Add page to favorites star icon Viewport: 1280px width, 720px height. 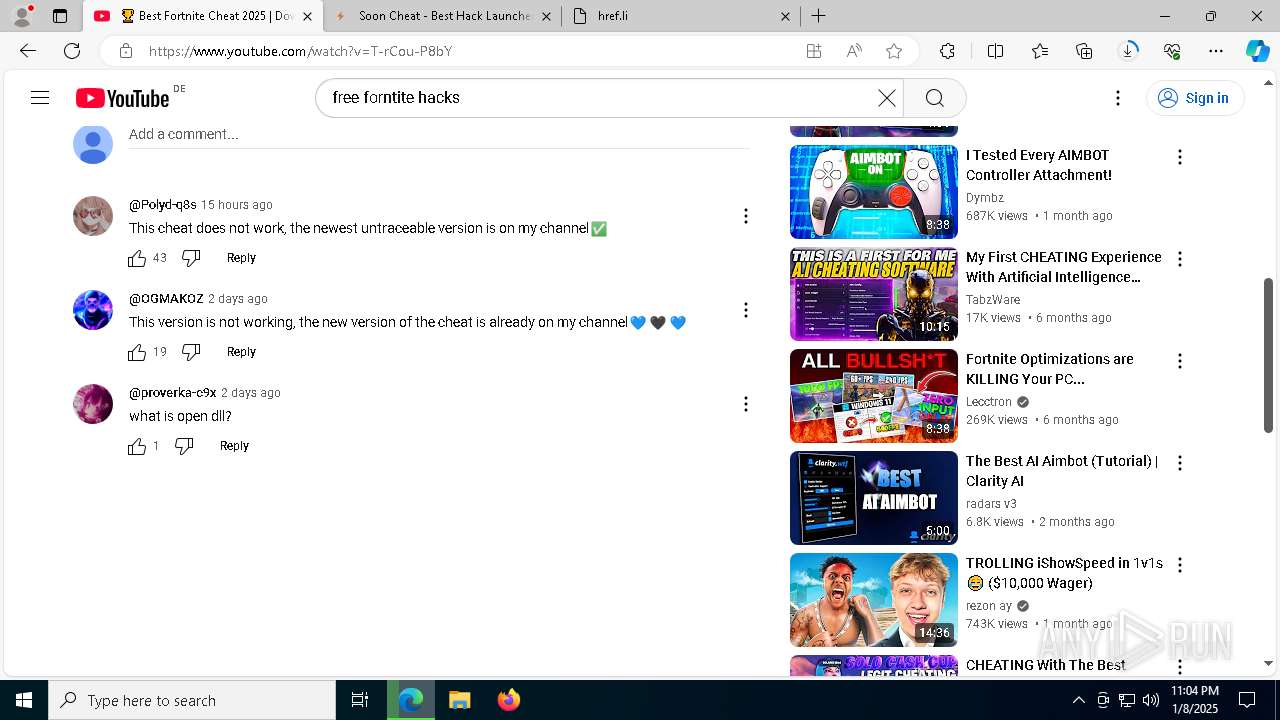point(894,51)
